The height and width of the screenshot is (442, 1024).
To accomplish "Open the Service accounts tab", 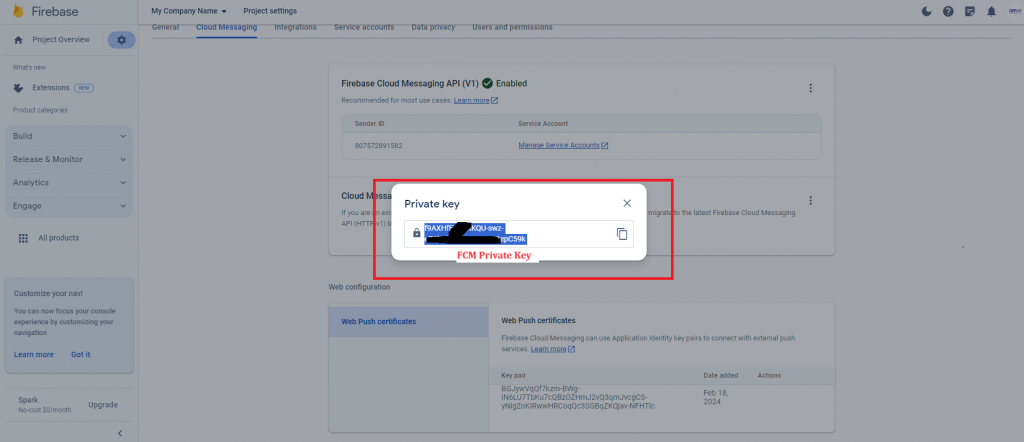I will pos(364,27).
